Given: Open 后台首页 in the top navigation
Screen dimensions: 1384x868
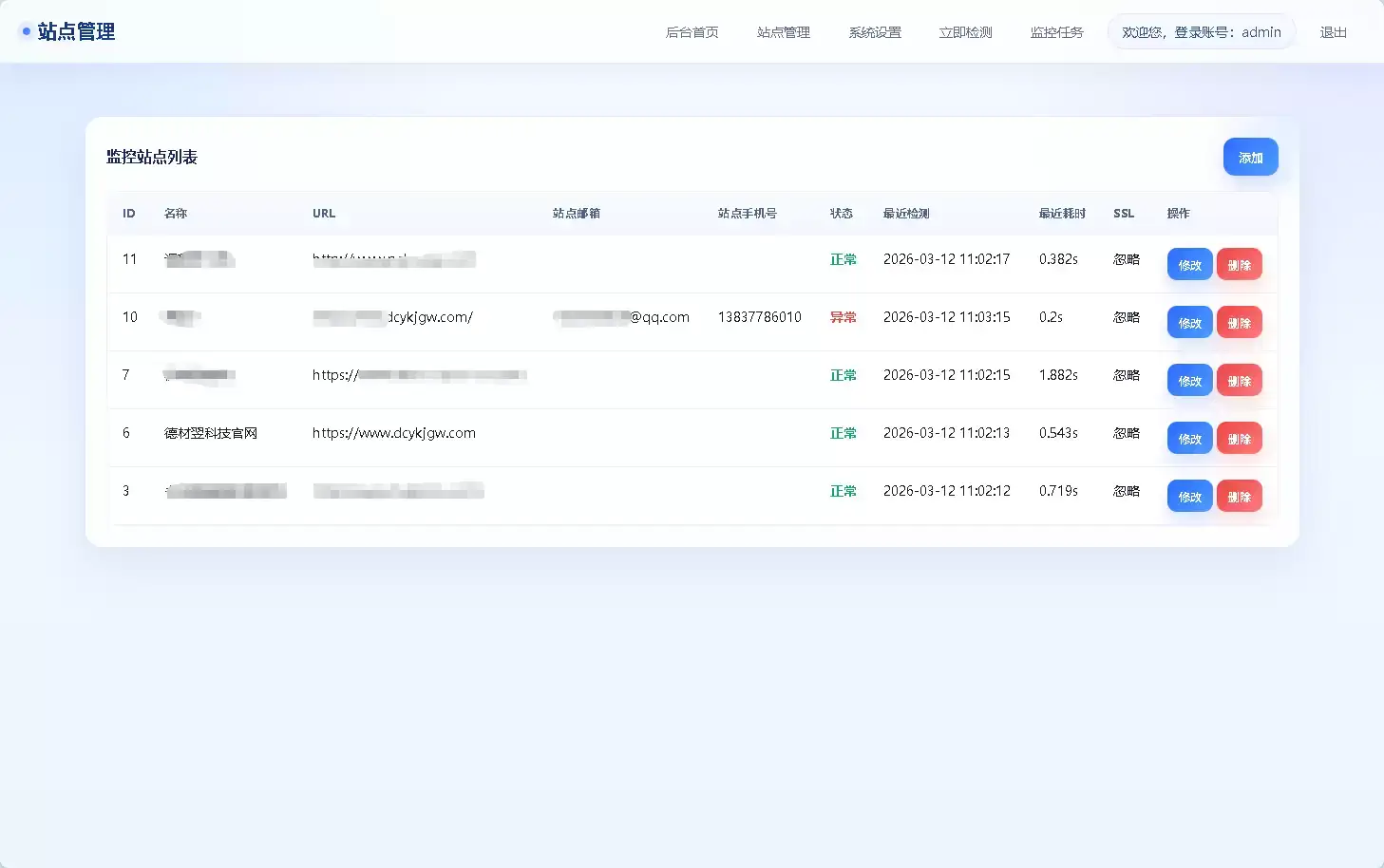Looking at the screenshot, I should [692, 31].
